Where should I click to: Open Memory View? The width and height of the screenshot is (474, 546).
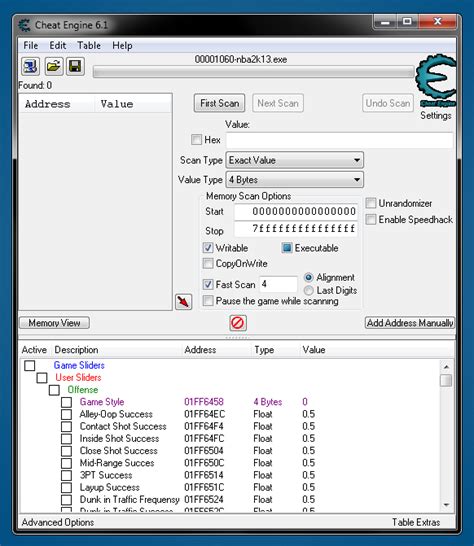tap(54, 323)
